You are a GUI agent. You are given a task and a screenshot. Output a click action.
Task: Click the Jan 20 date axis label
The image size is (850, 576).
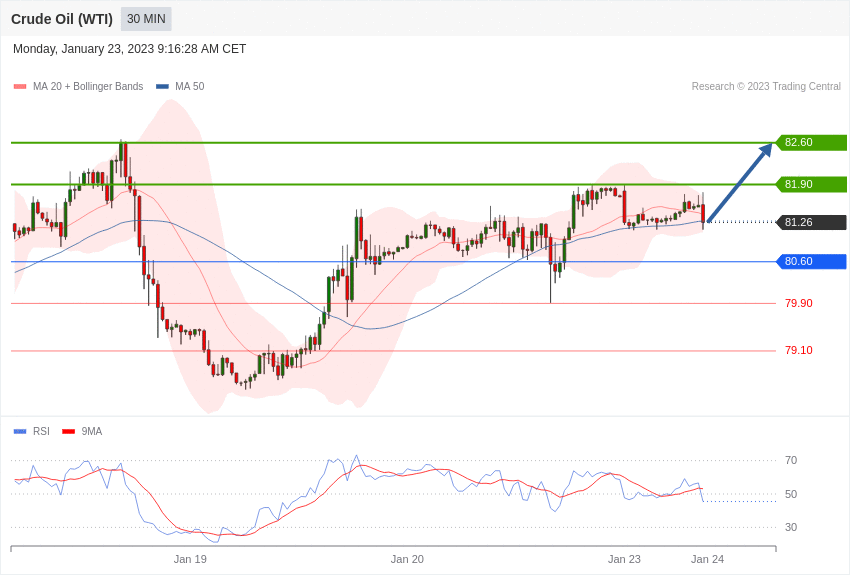pos(407,559)
